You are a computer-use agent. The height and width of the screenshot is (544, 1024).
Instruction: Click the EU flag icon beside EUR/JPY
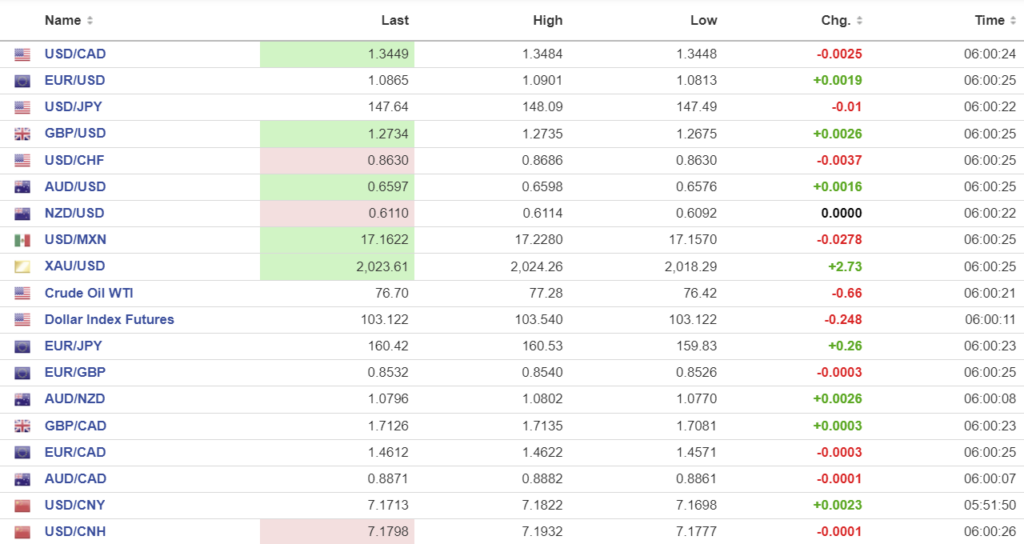pos(22,346)
